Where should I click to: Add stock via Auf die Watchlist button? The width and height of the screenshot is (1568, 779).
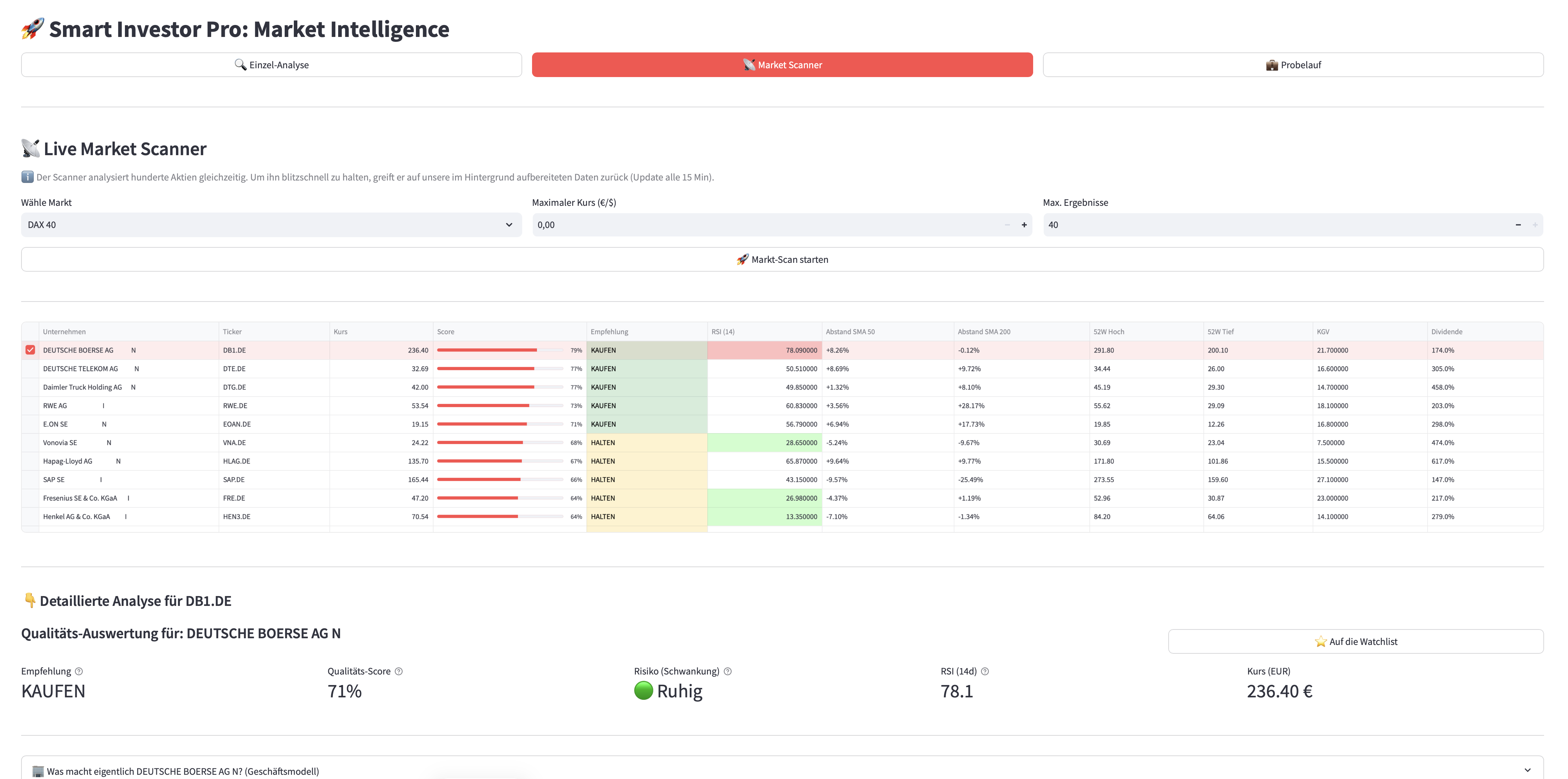1355,641
